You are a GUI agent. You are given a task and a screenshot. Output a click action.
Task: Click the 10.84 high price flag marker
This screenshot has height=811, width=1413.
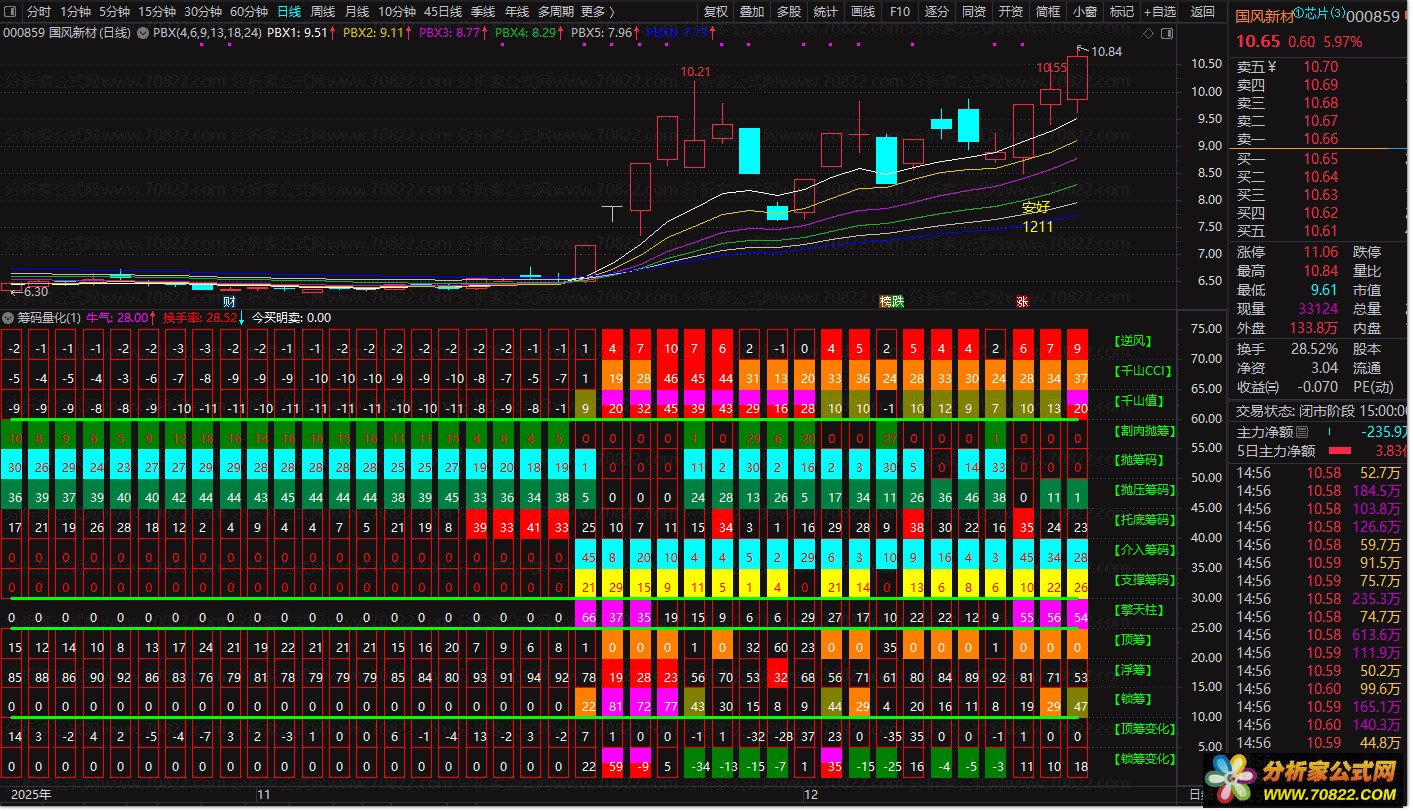tap(1100, 51)
